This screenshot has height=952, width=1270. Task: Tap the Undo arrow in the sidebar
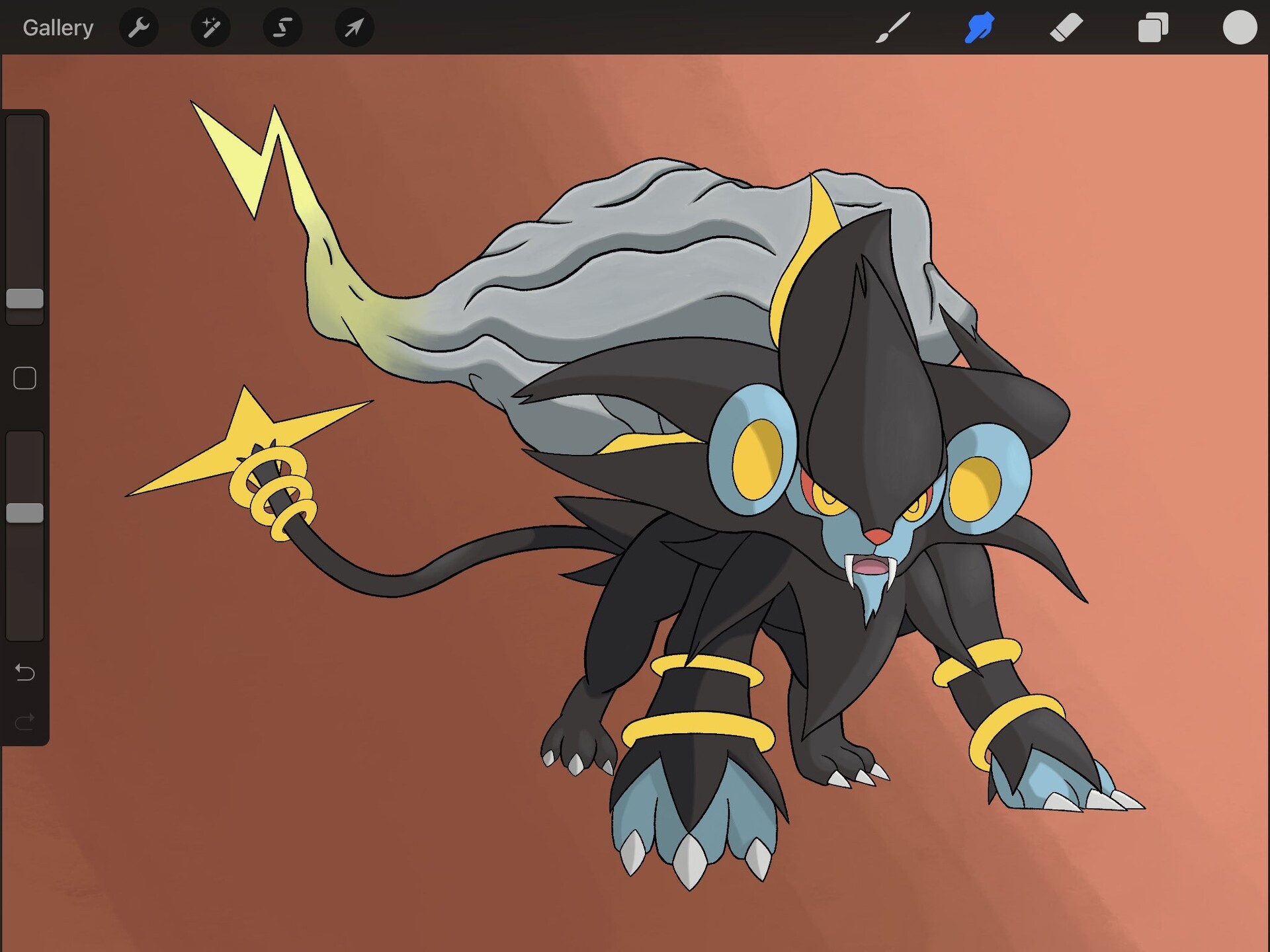25,672
